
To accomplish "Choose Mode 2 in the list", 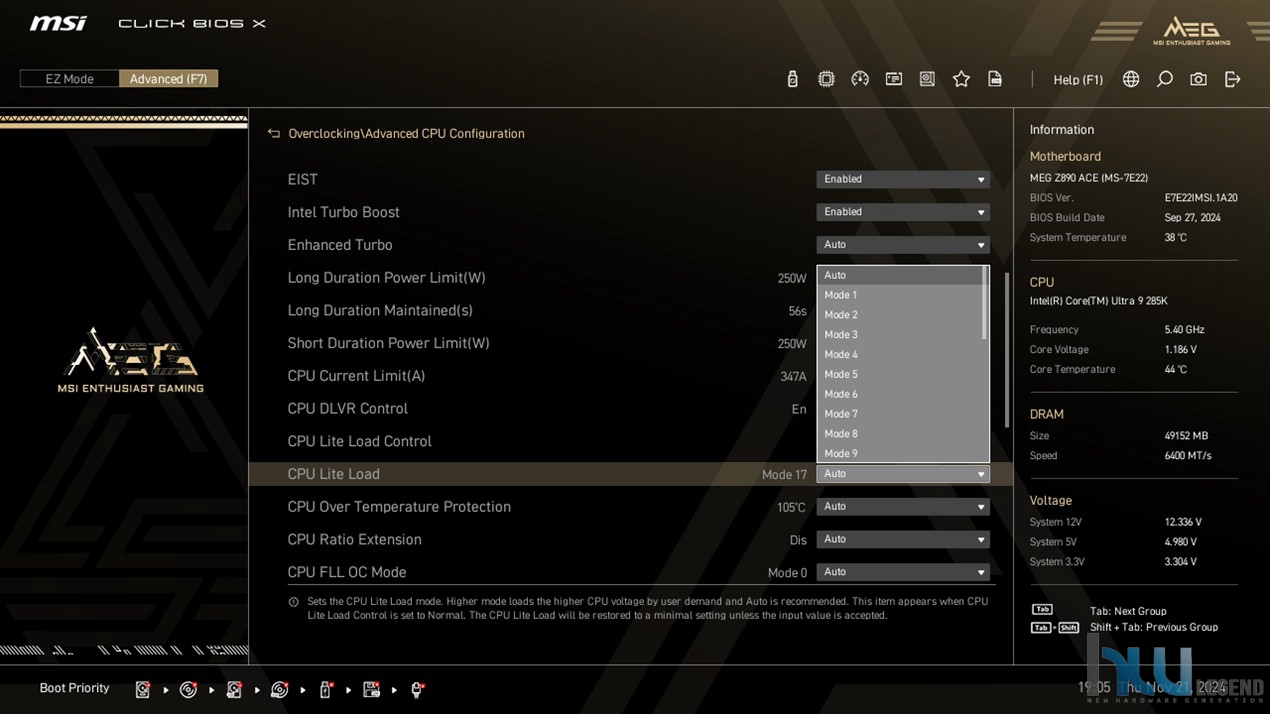I will [x=899, y=315].
